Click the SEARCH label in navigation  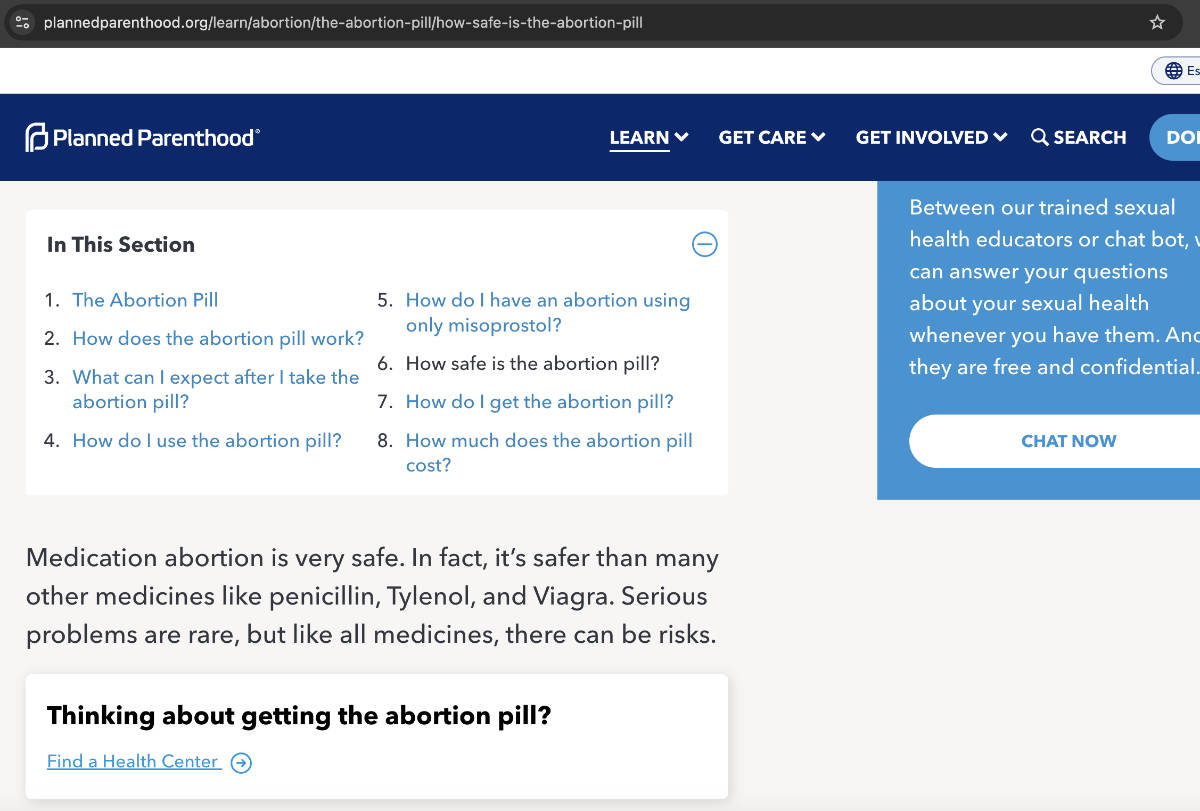point(1090,137)
